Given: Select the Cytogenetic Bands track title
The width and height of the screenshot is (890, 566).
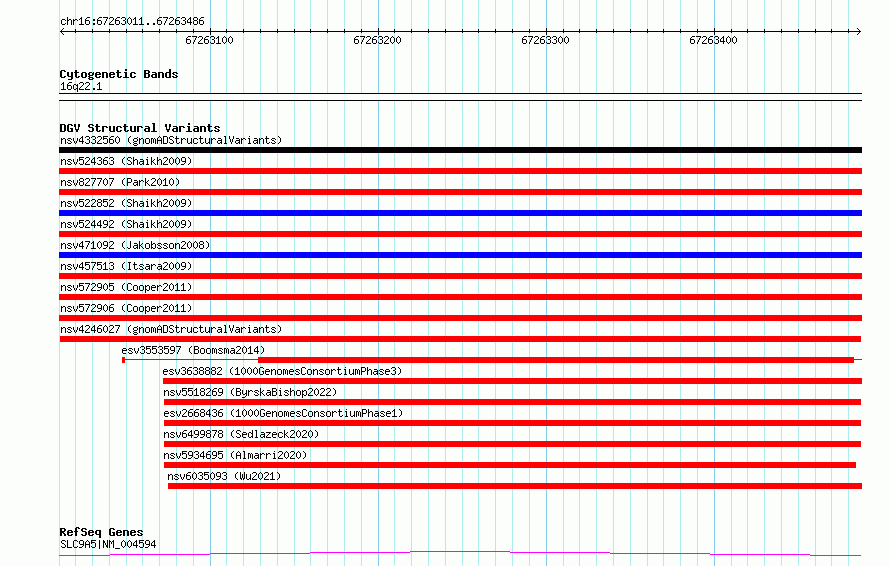Looking at the screenshot, I should coord(119,74).
